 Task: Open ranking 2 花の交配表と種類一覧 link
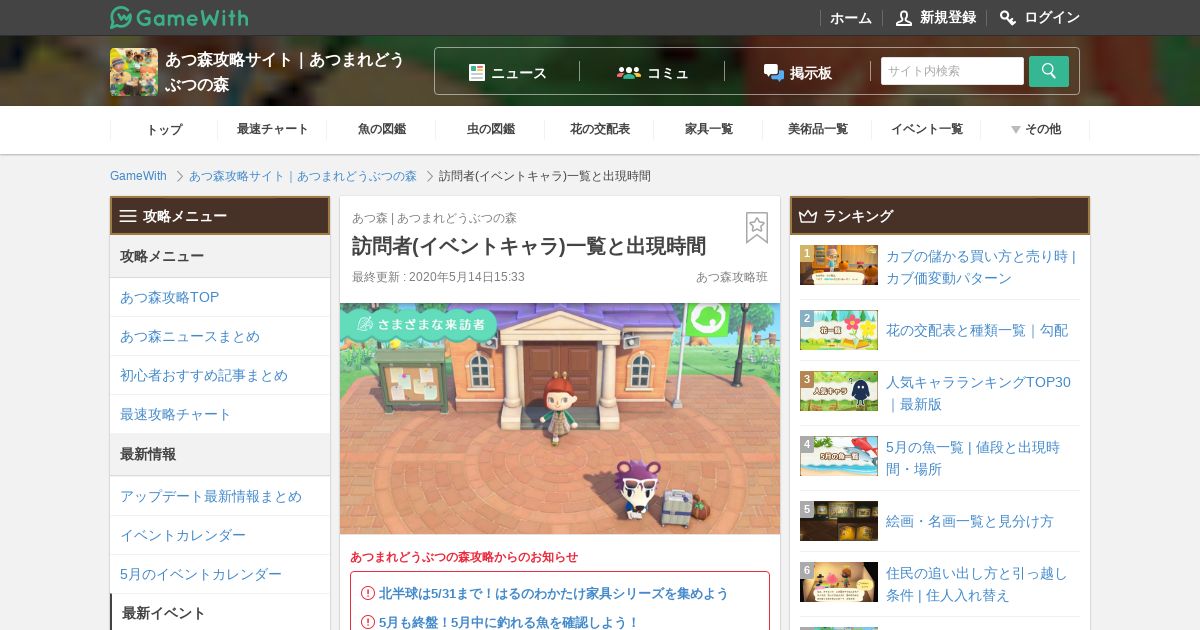coord(977,330)
